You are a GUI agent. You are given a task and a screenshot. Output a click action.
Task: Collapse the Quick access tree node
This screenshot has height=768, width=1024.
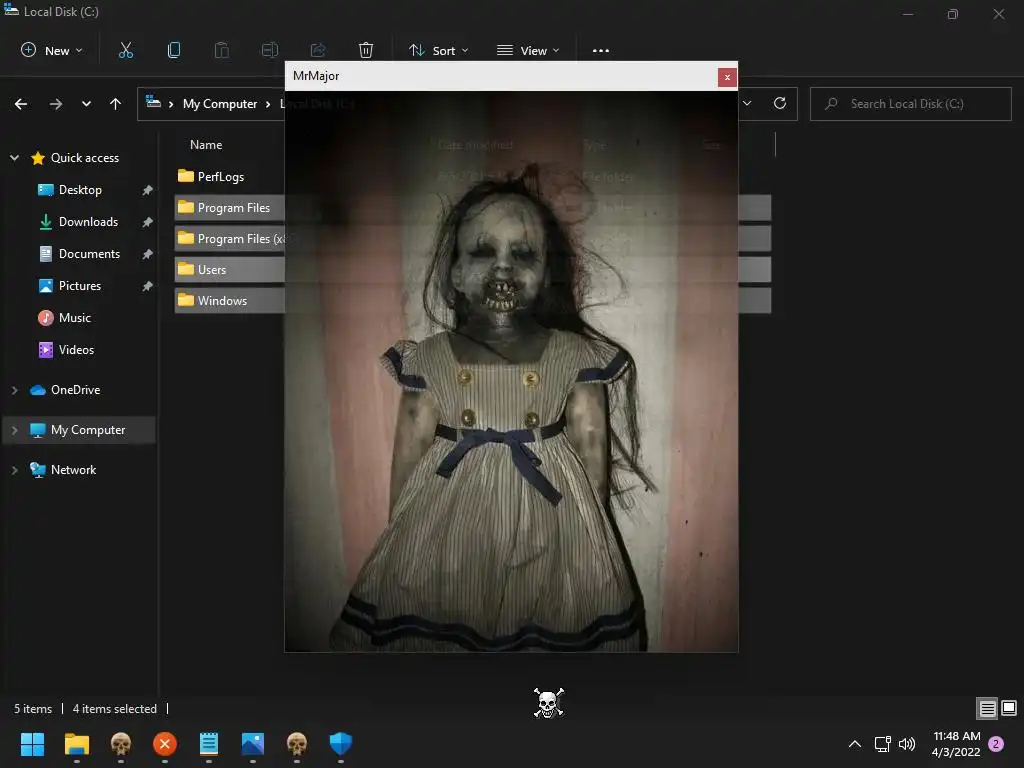pyautogui.click(x=14, y=158)
